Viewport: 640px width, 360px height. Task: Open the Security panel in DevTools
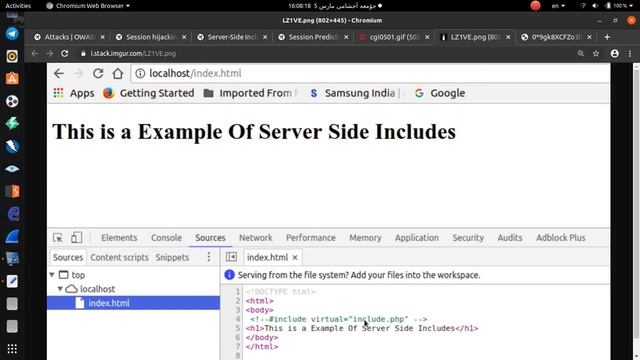coord(468,238)
